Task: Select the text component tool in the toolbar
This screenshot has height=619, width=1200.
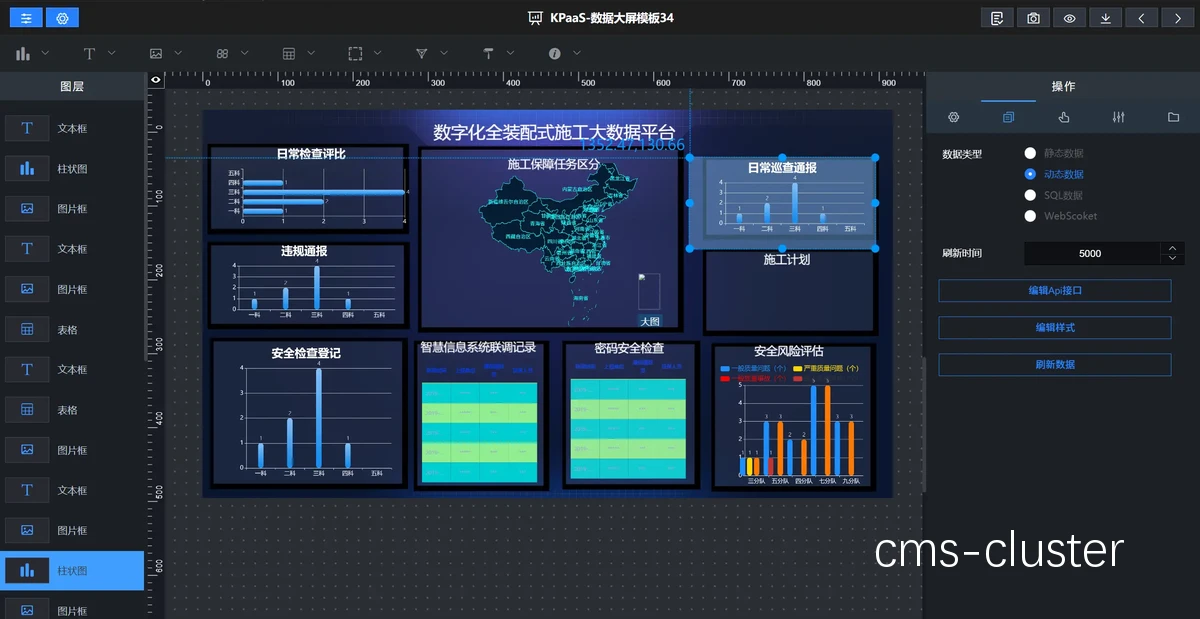Action: (x=89, y=53)
